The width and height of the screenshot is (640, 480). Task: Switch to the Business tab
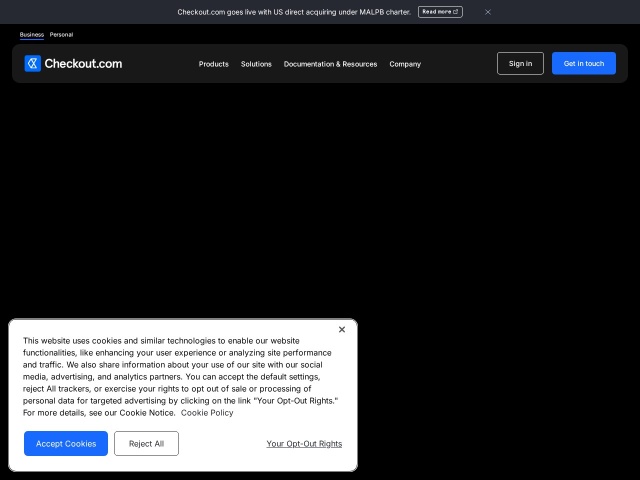coord(32,35)
